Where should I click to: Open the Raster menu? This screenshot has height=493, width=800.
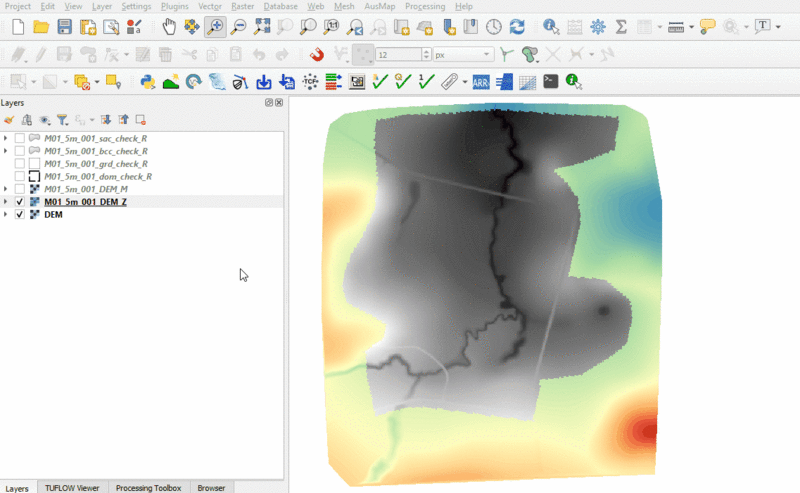pos(243,6)
